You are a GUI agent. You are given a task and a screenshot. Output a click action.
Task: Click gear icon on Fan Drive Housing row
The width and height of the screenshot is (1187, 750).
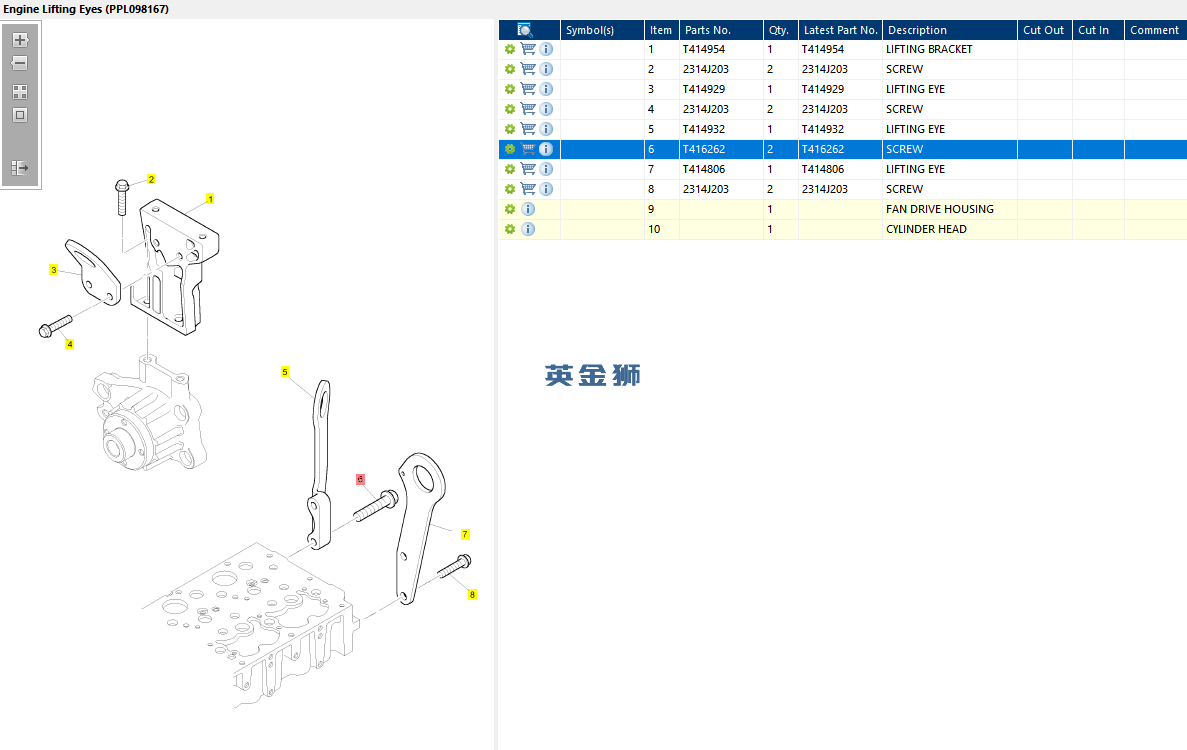tap(510, 209)
